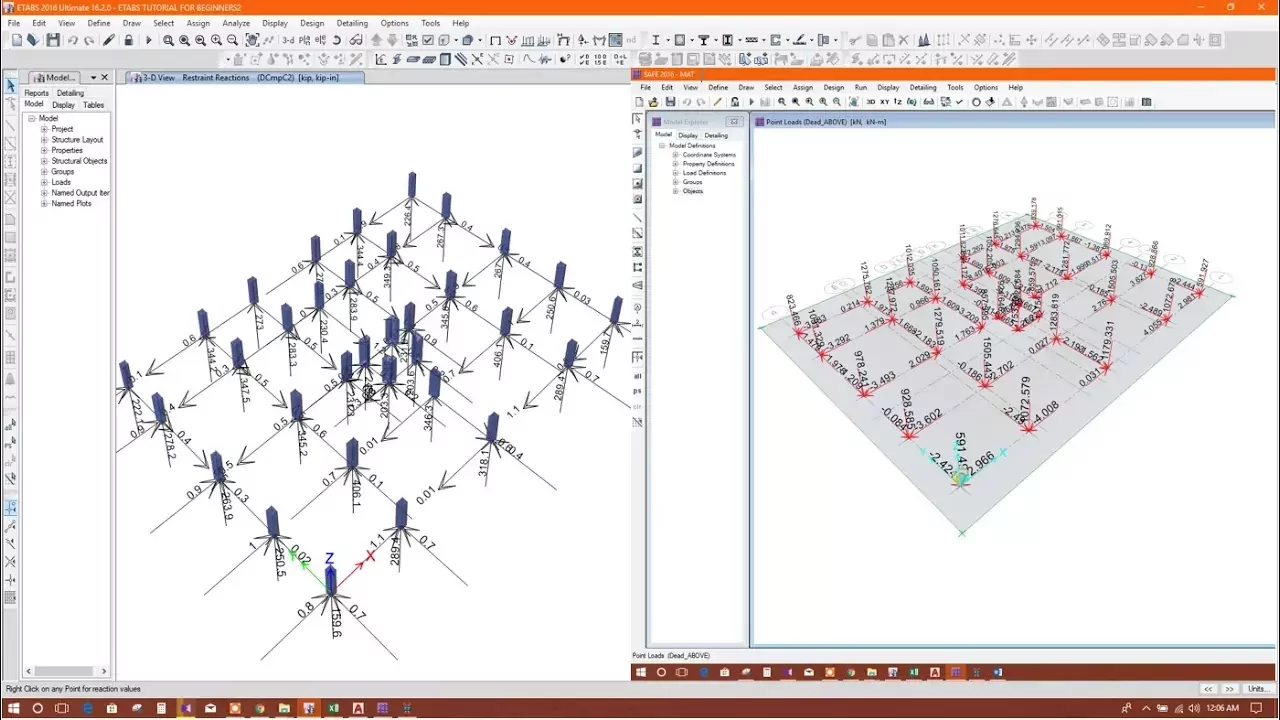Screen dimensions: 1280x720
Task: Switch to Tables tab in Model Explorer
Action: pyautogui.click(x=93, y=105)
